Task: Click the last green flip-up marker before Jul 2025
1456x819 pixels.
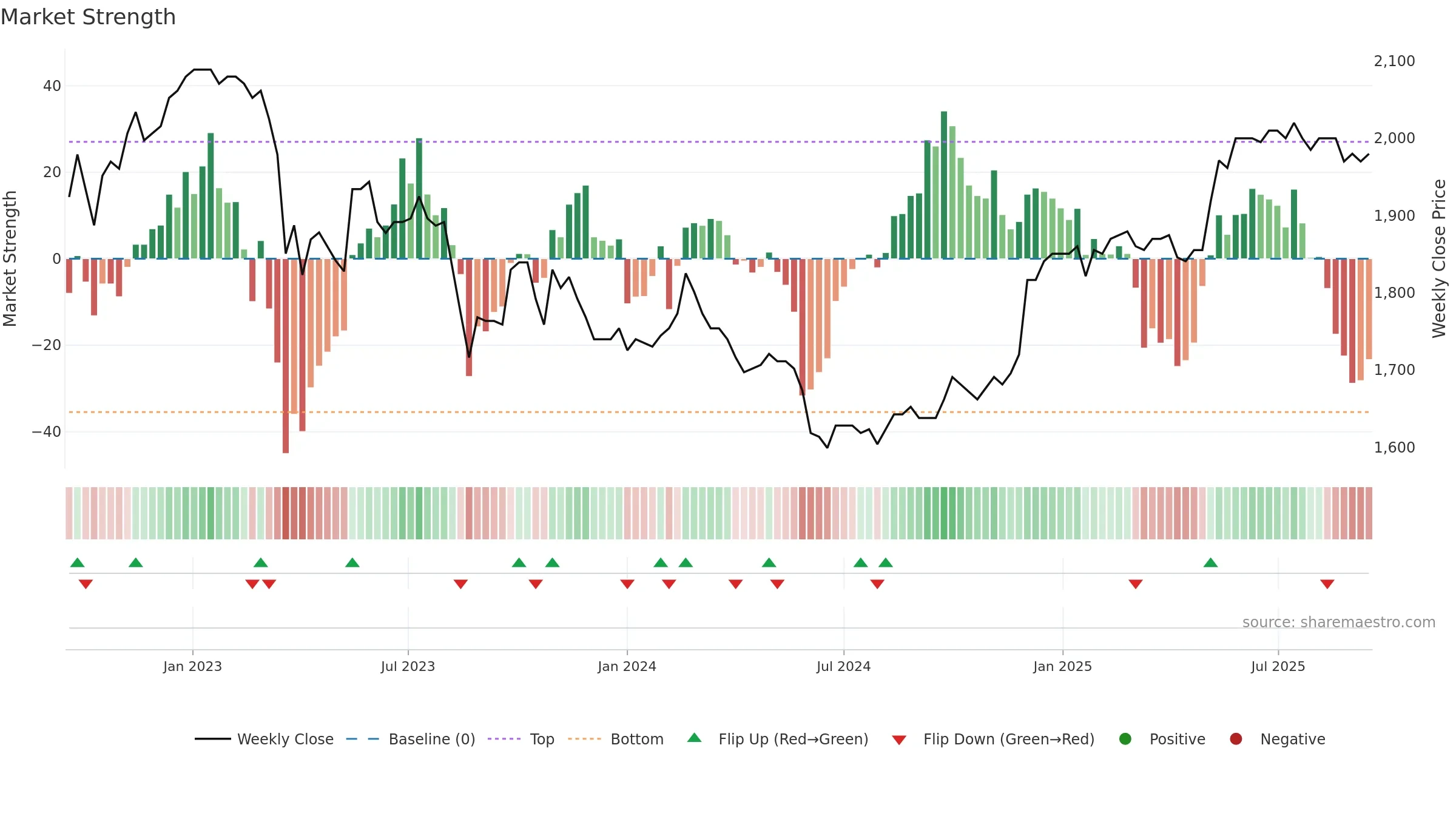Action: pyautogui.click(x=1211, y=562)
